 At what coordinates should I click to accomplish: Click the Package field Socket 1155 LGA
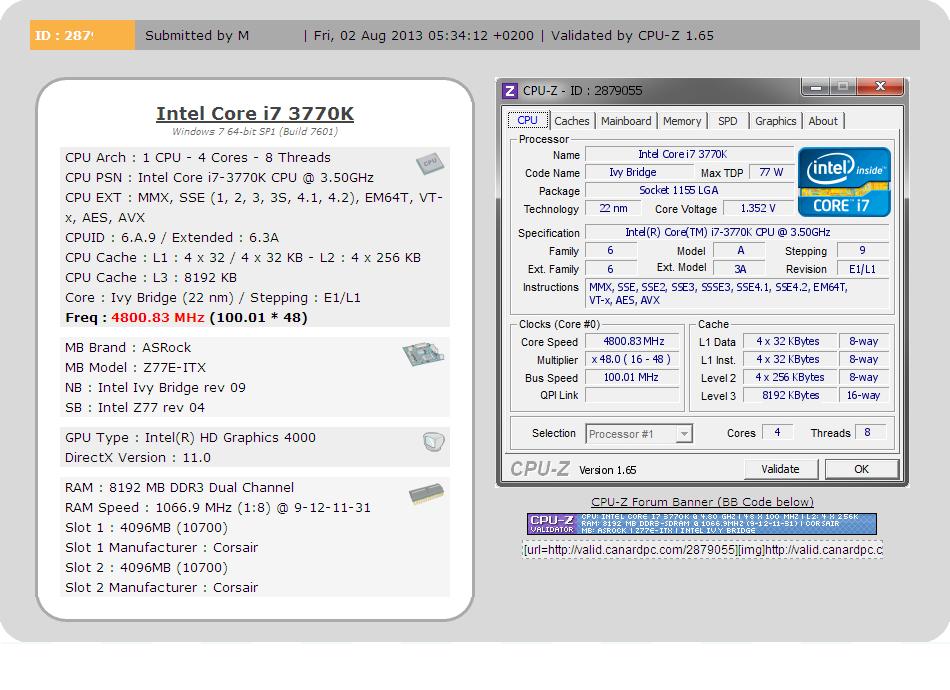click(x=689, y=190)
